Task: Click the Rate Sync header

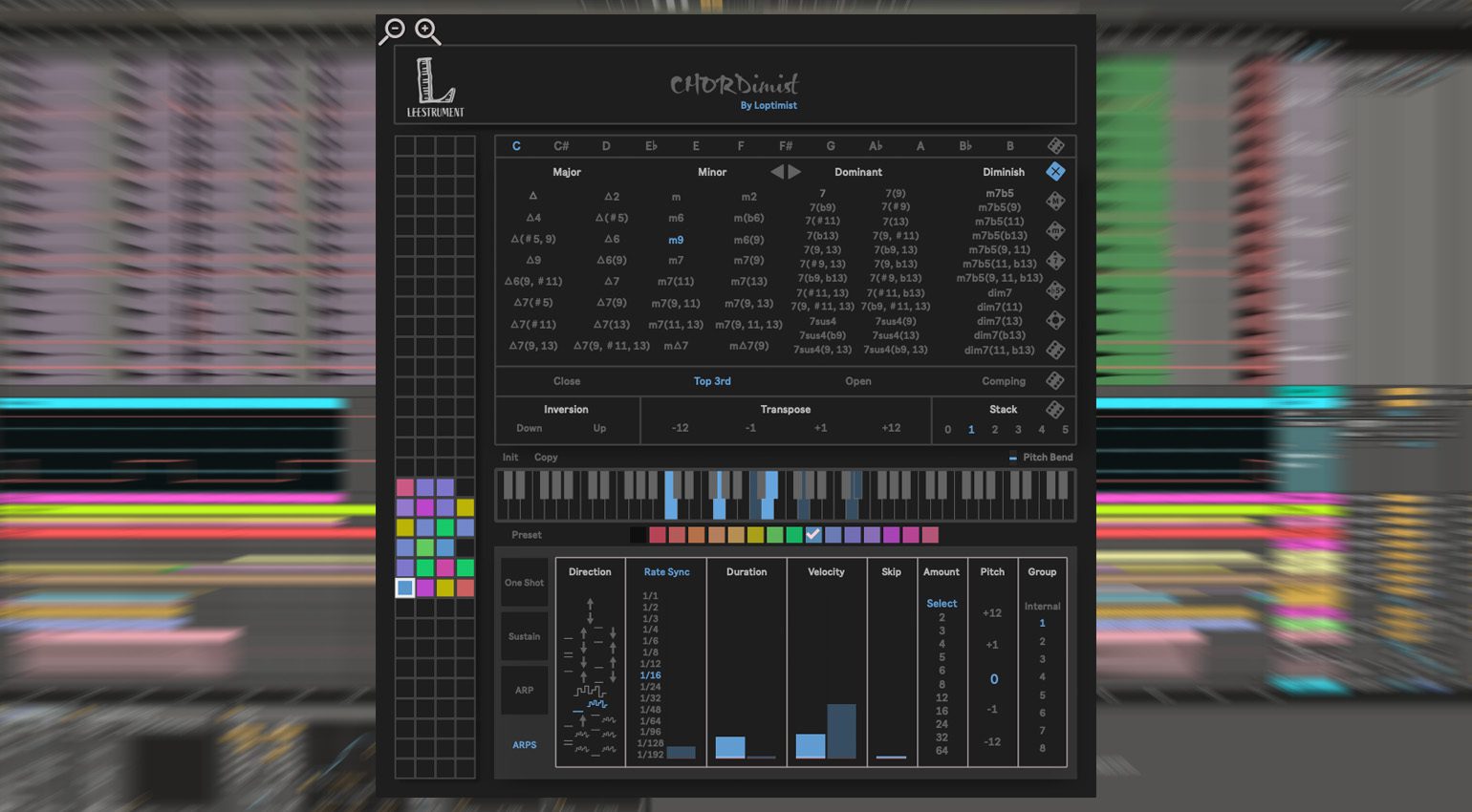Action: tap(666, 572)
